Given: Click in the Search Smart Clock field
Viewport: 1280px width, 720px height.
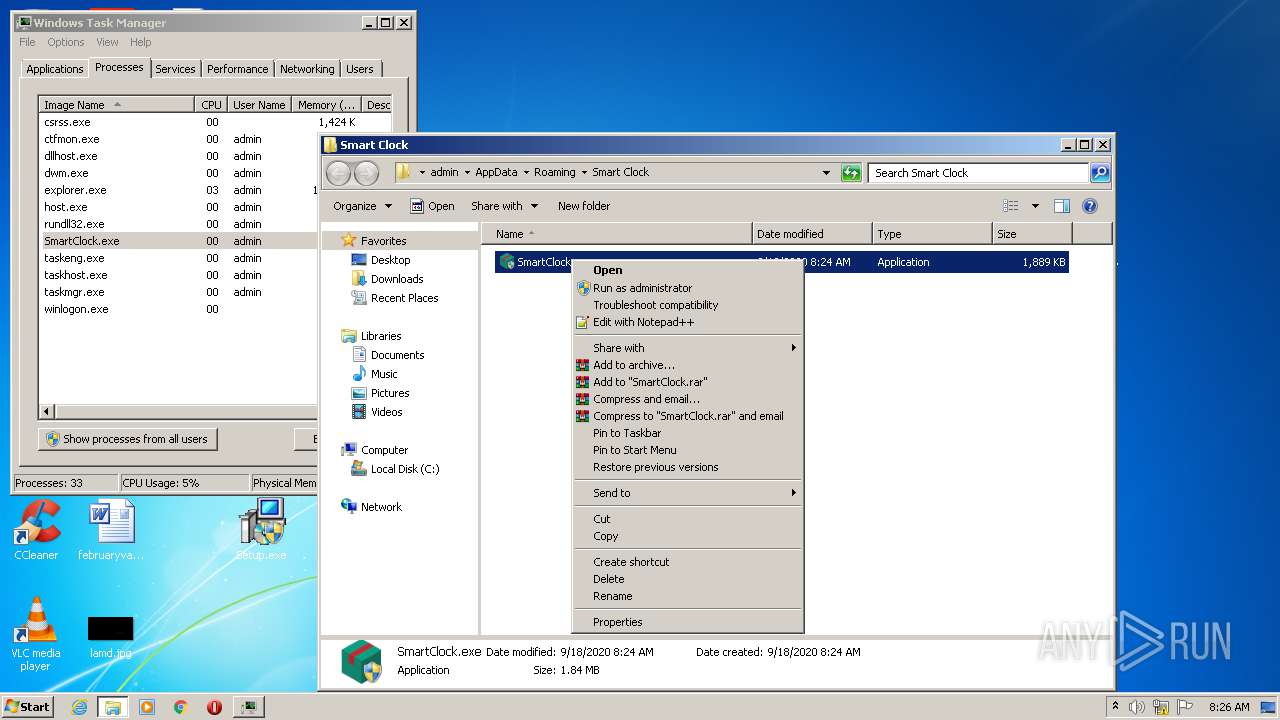Looking at the screenshot, I should (978, 173).
